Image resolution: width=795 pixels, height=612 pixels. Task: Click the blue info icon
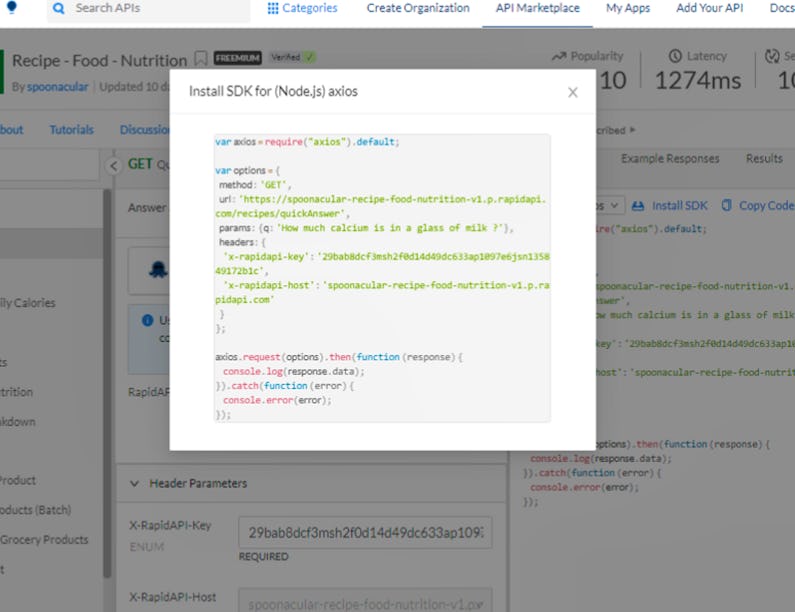148,320
